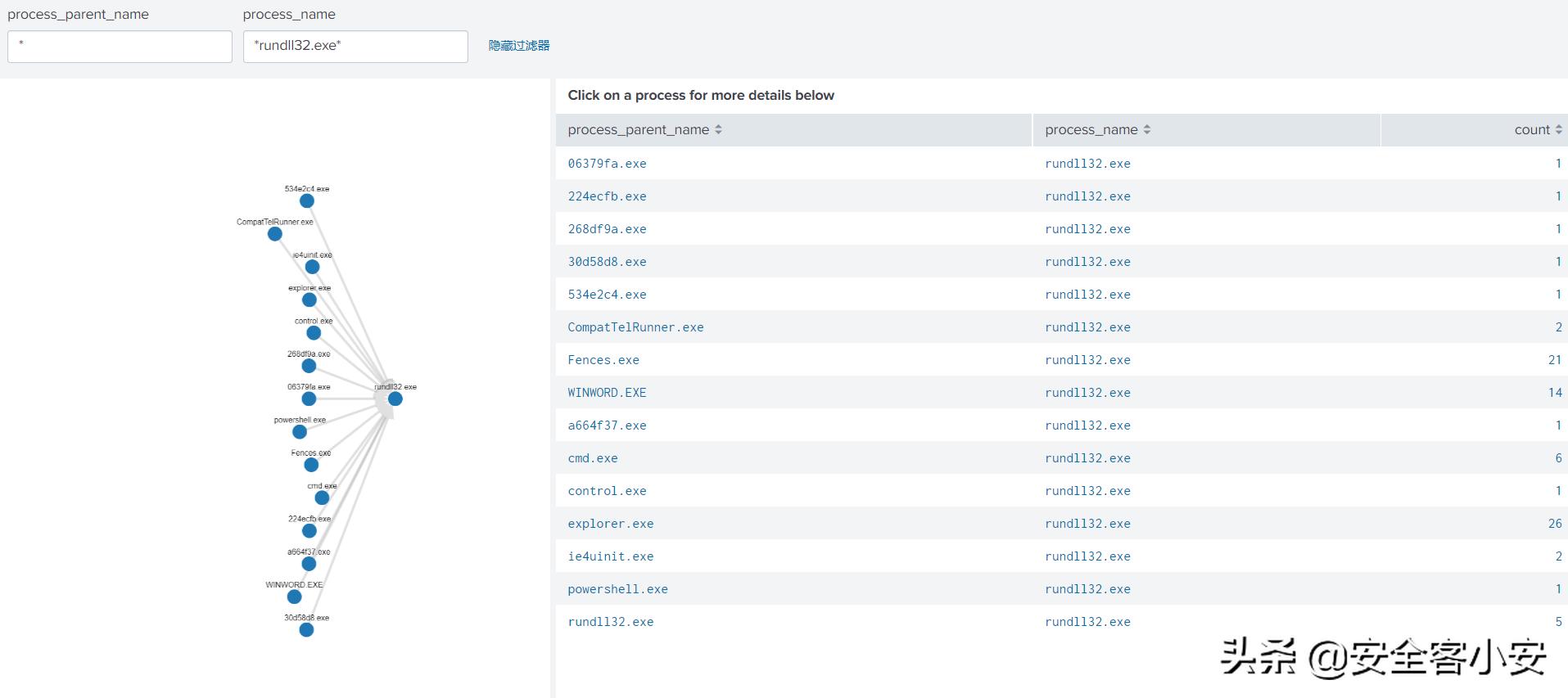Image resolution: width=1568 pixels, height=698 pixels.
Task: Focus the process_parent_name filter input
Action: 120,47
